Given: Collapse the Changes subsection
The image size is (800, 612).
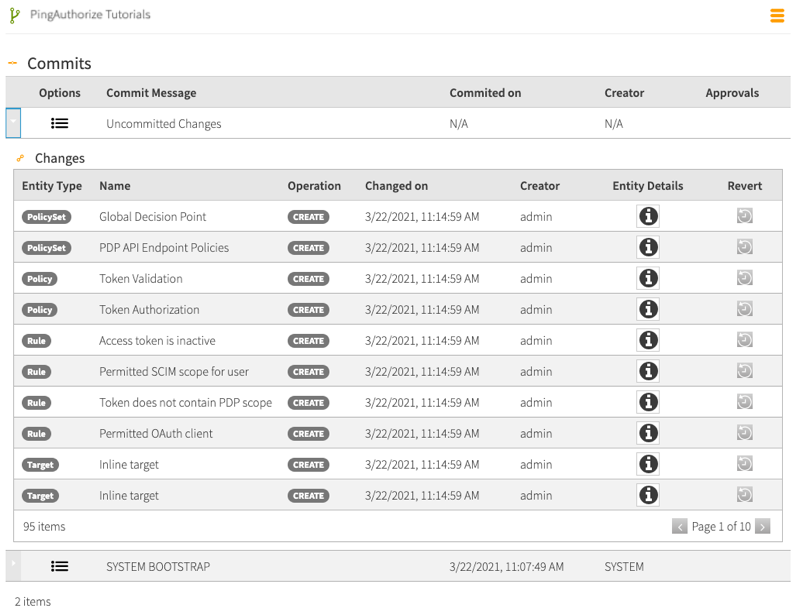Looking at the screenshot, I should (x=20, y=158).
